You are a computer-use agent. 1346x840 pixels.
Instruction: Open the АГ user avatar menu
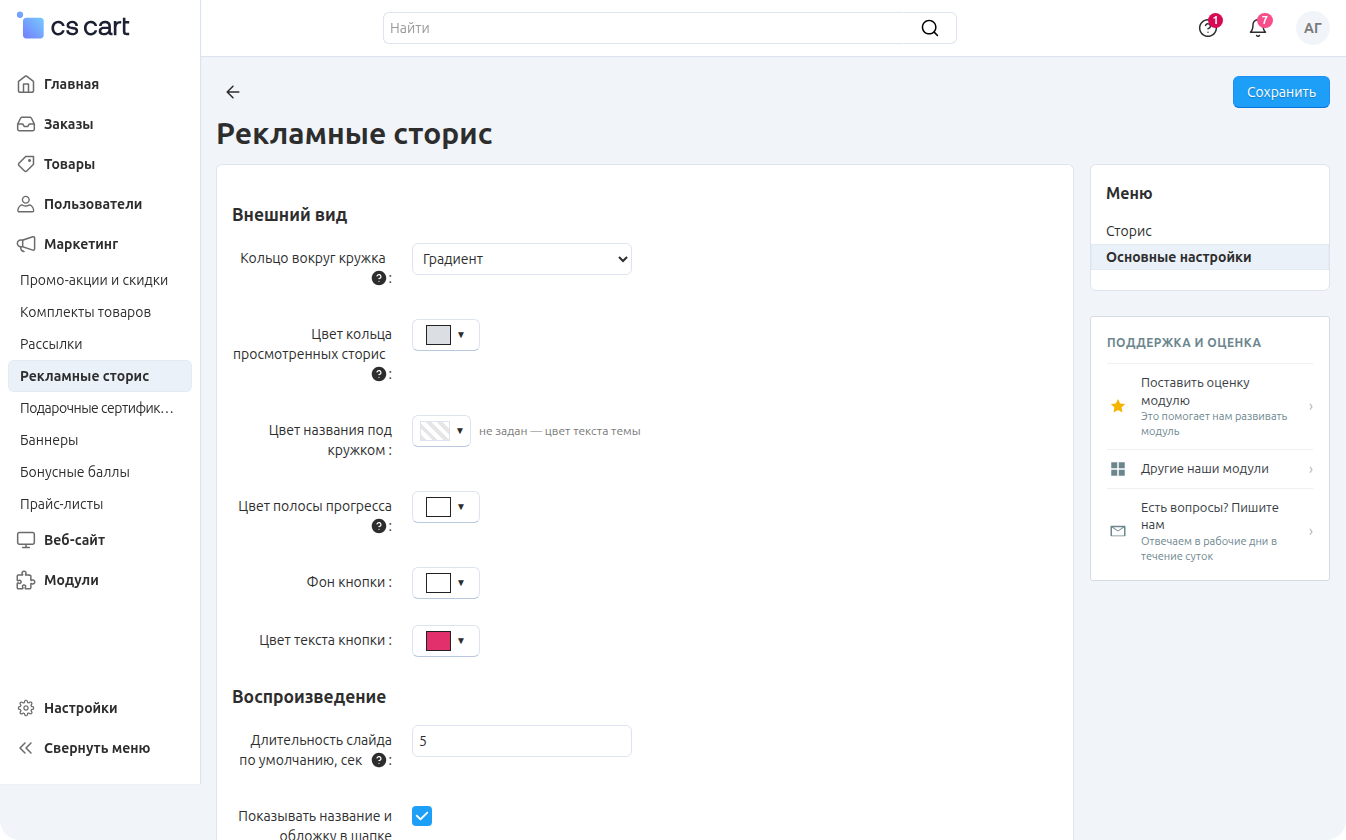(x=1313, y=28)
